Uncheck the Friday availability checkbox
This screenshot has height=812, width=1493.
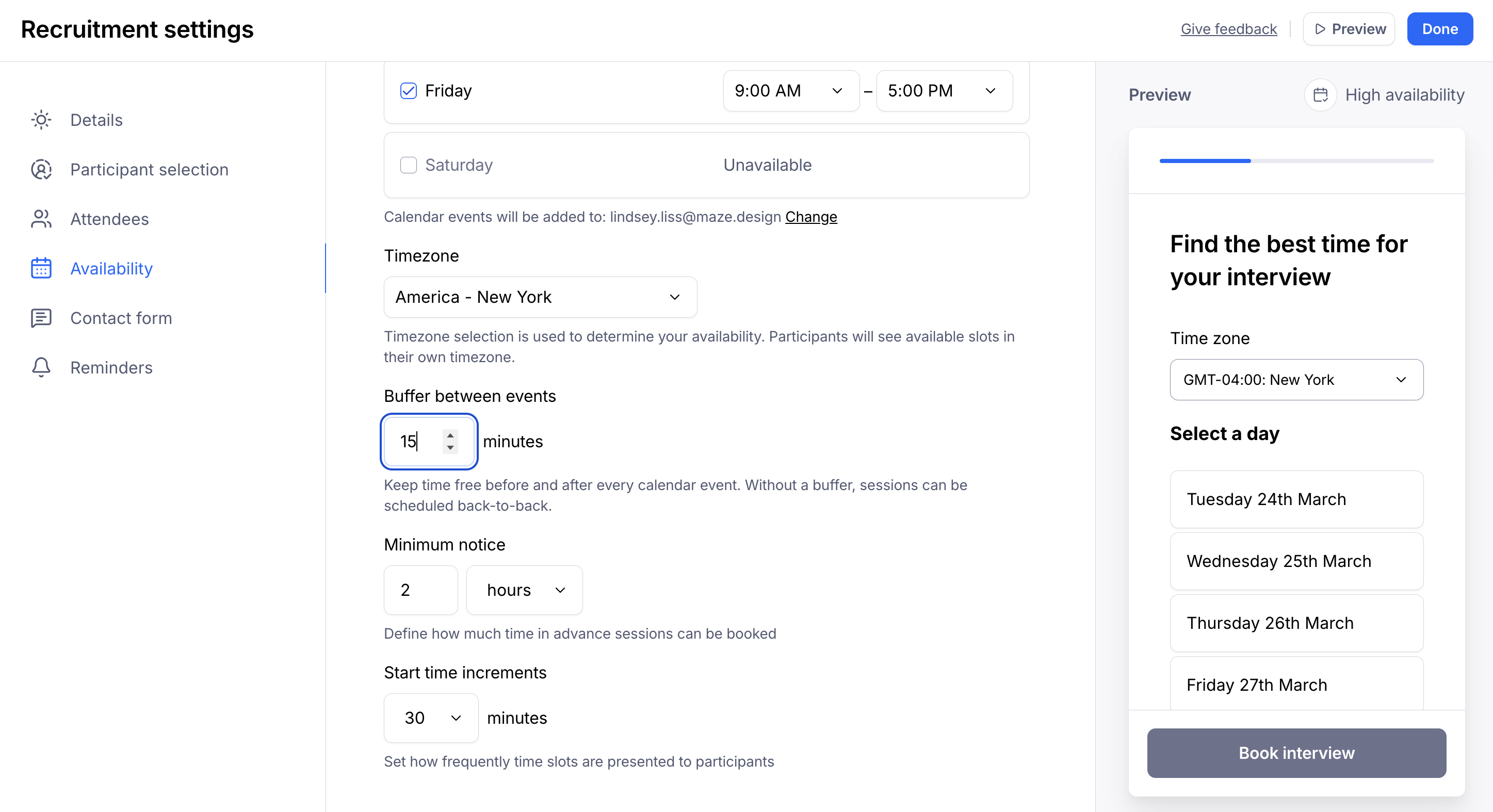point(408,91)
